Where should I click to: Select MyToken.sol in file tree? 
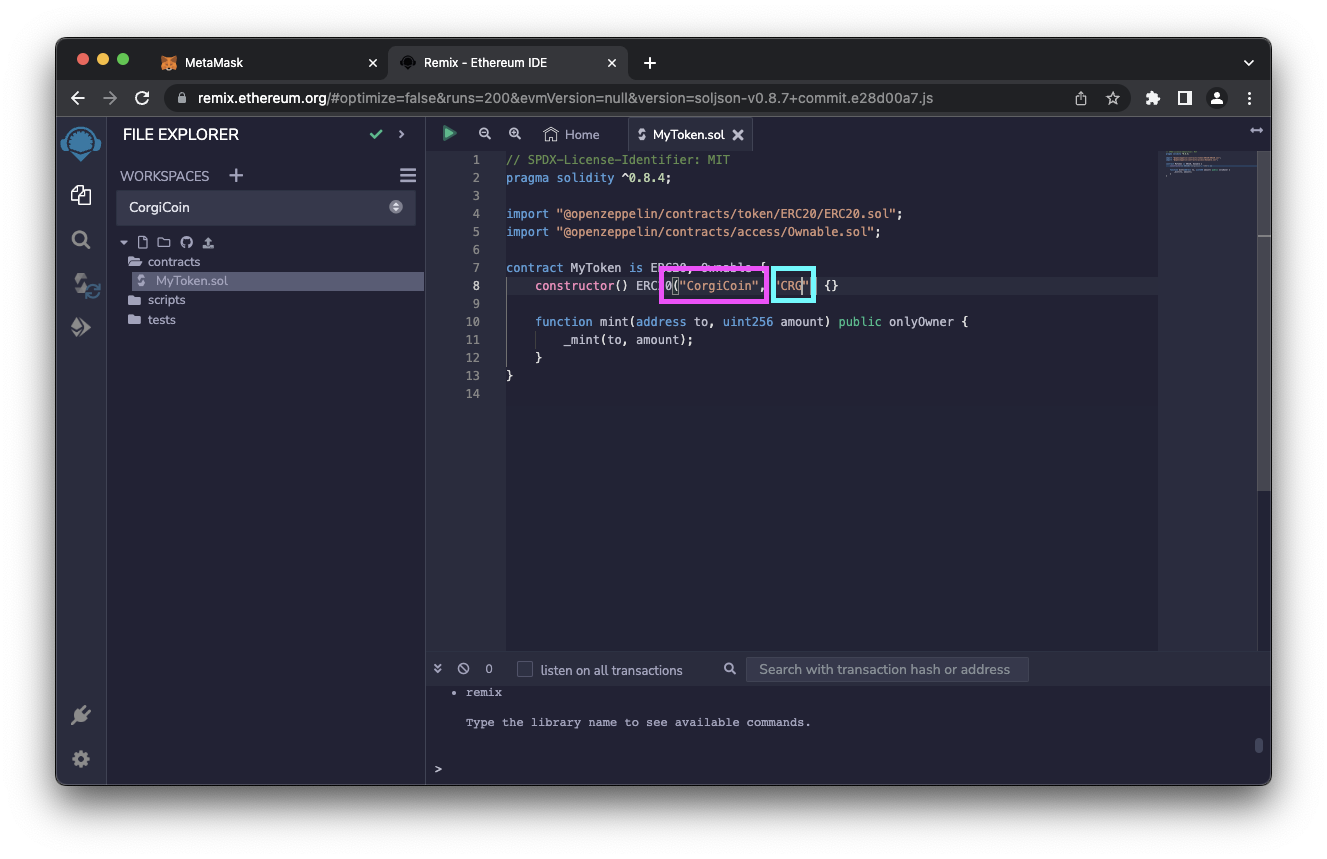(x=278, y=281)
